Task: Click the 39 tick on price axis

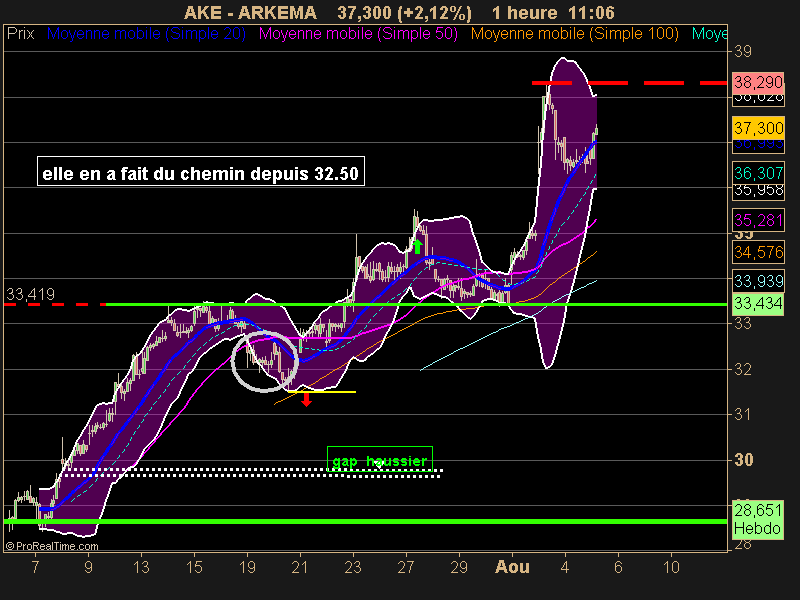Action: pyautogui.click(x=743, y=51)
